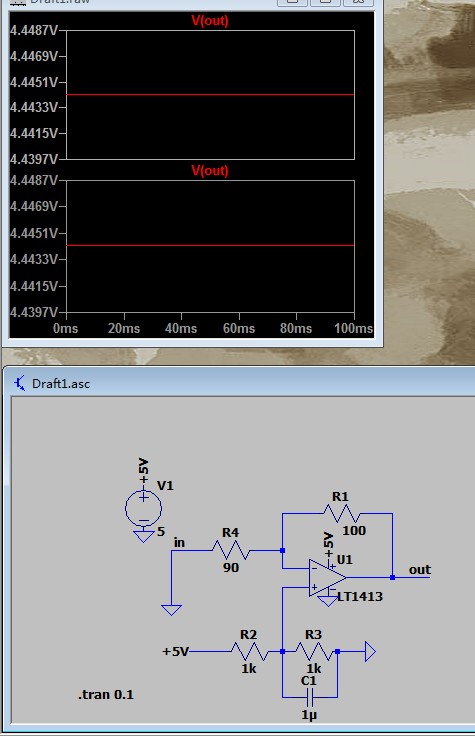Click the 20ms time axis label
Image resolution: width=475 pixels, height=736 pixels.
124,328
